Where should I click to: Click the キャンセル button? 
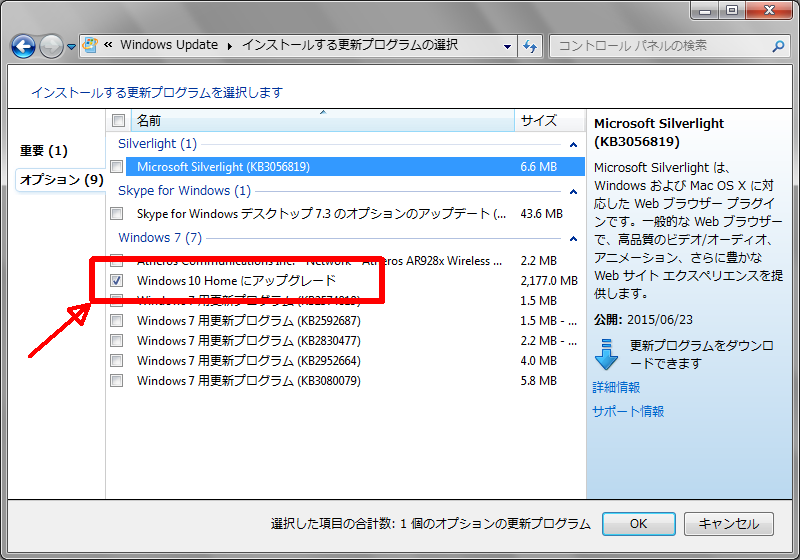(x=729, y=524)
